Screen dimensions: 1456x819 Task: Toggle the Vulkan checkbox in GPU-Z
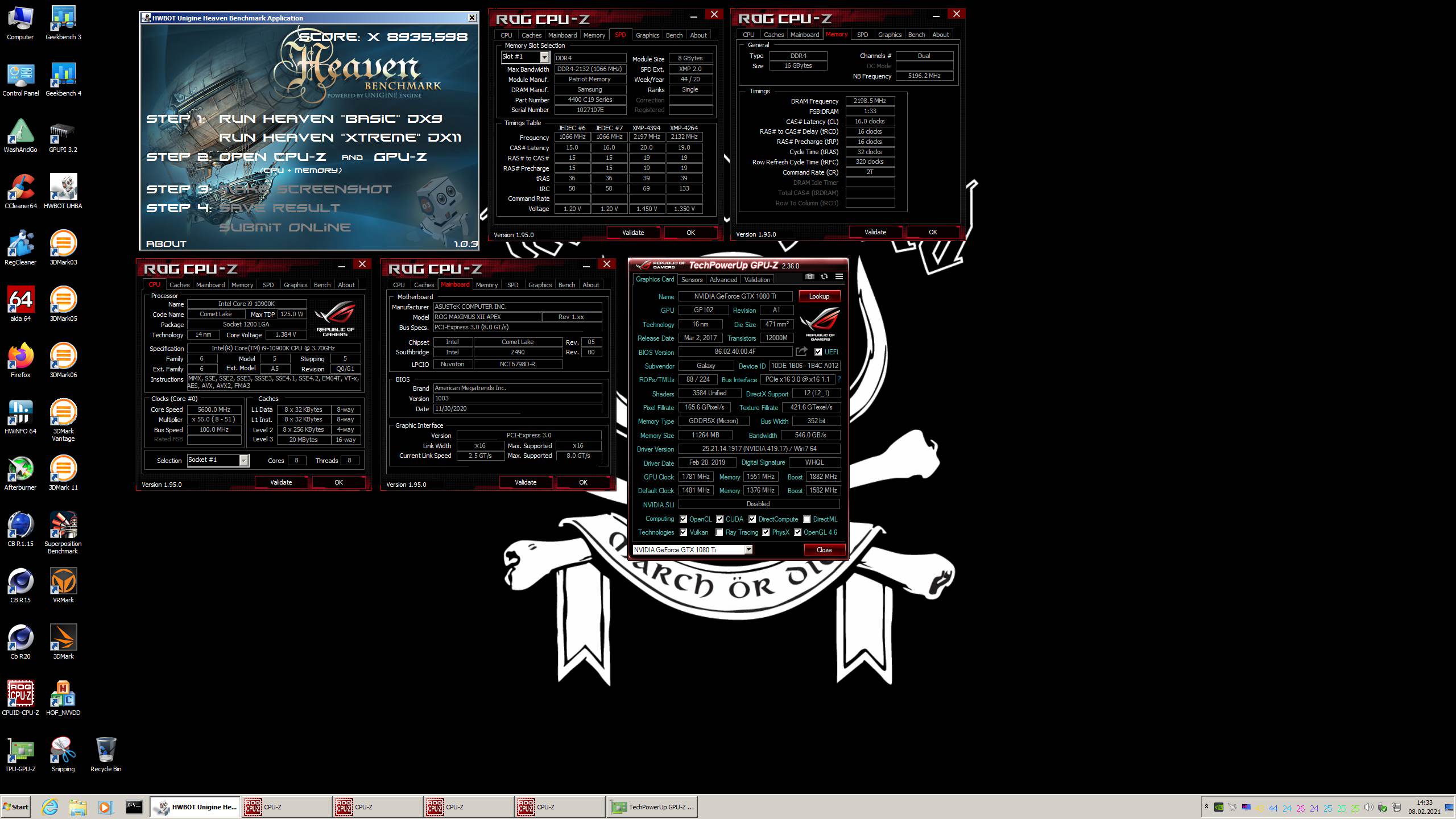(x=684, y=532)
